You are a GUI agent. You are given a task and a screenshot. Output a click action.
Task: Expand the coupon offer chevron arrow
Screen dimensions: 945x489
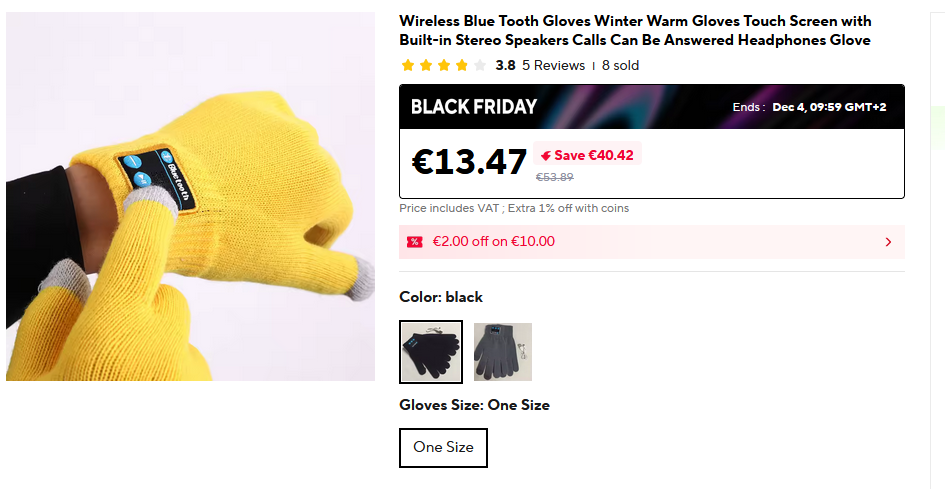pyautogui.click(x=888, y=242)
